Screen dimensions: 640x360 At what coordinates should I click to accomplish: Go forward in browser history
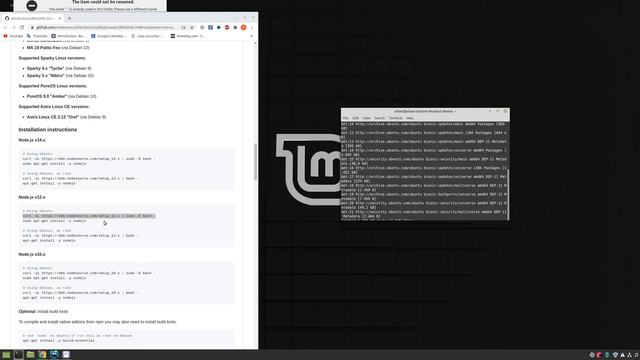coord(13,27)
